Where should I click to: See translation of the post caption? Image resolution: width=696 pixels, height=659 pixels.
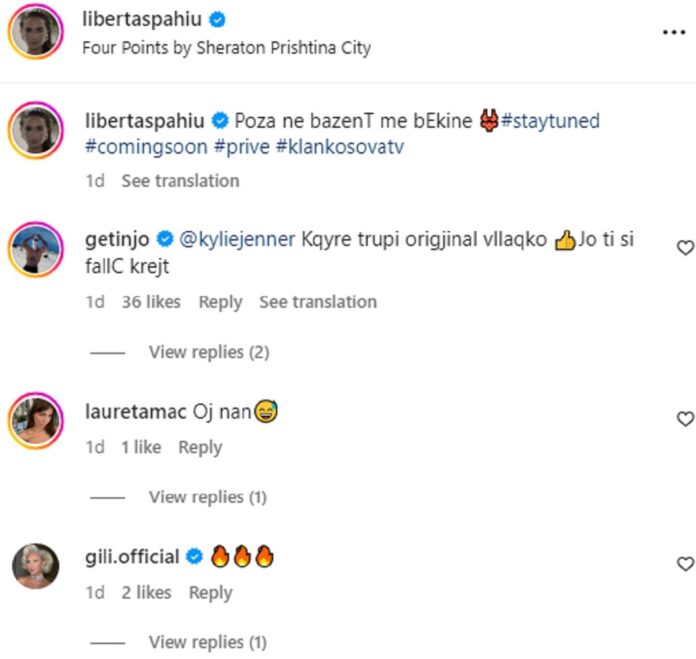pyautogui.click(x=180, y=181)
